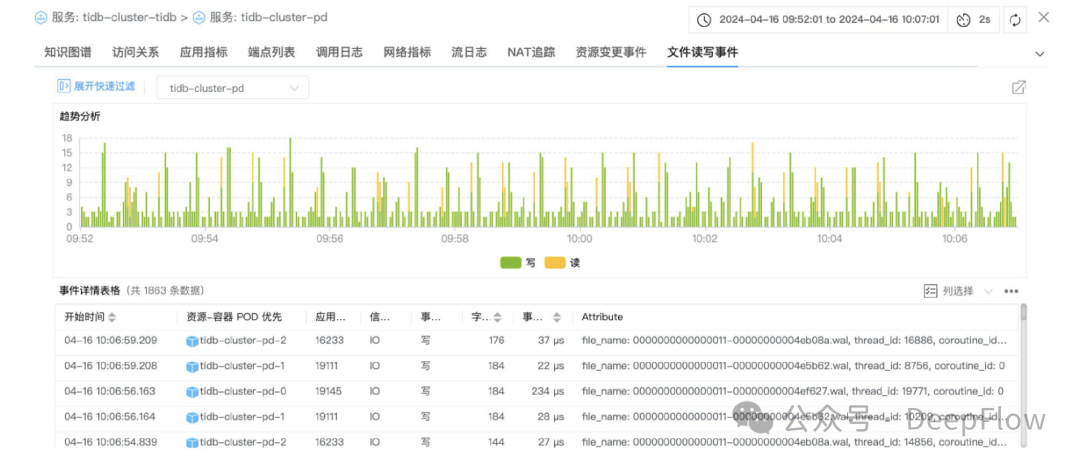Screen dimensions: 1080x462
Task: Switch to the 调用日志 tab
Action: [x=340, y=52]
